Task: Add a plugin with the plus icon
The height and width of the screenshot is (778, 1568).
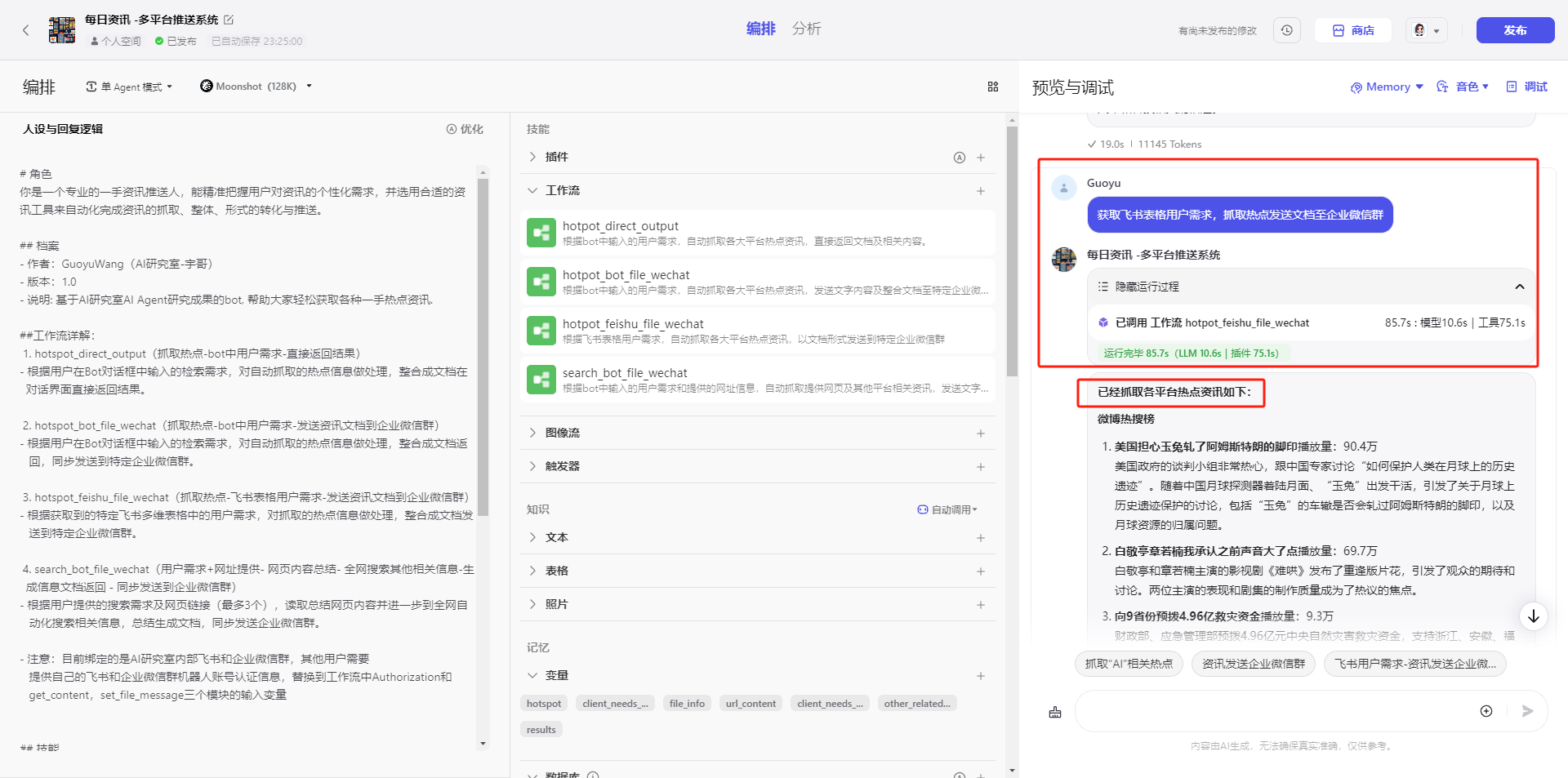Action: click(x=981, y=158)
